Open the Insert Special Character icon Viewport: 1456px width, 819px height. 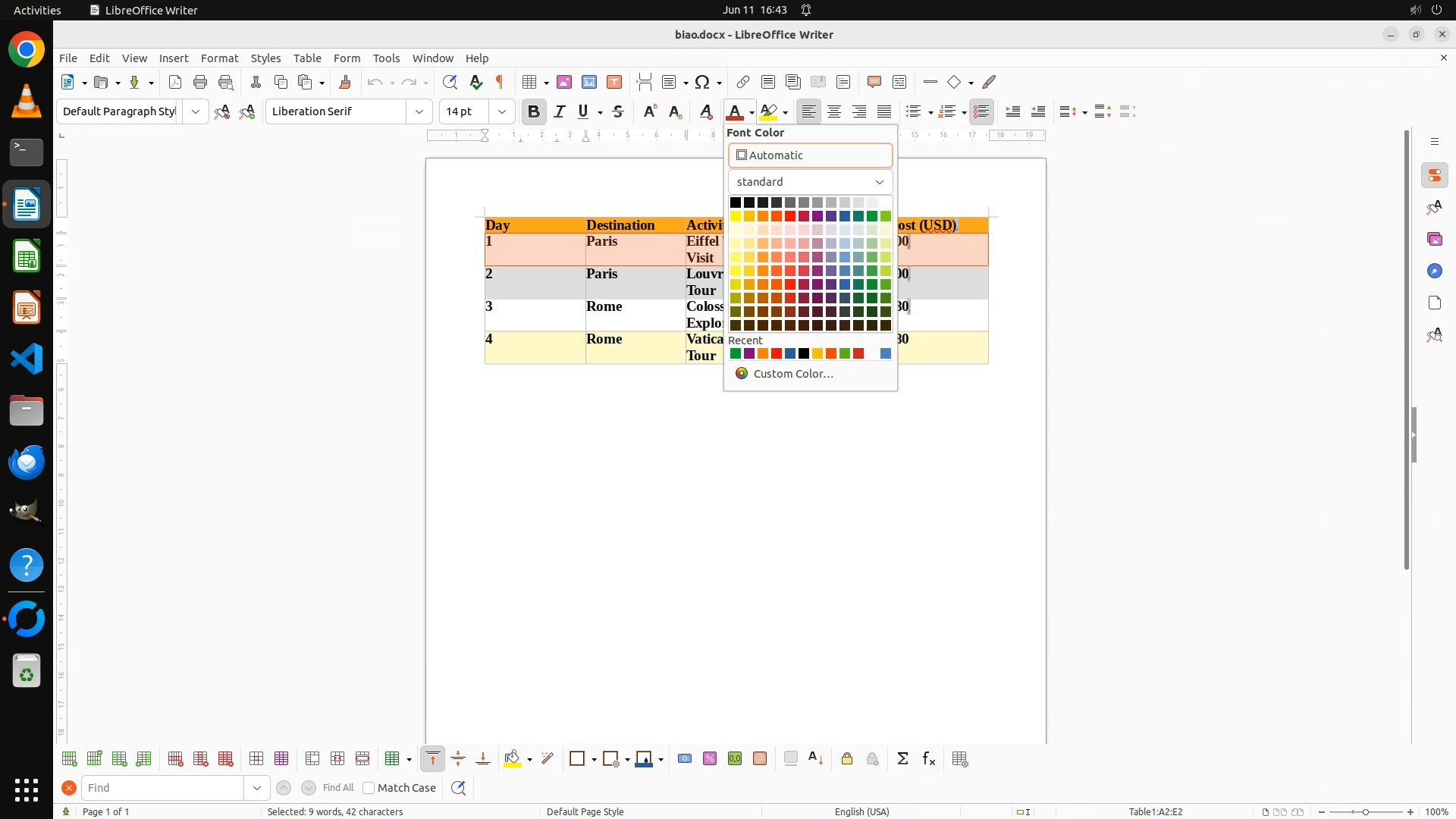click(702, 82)
